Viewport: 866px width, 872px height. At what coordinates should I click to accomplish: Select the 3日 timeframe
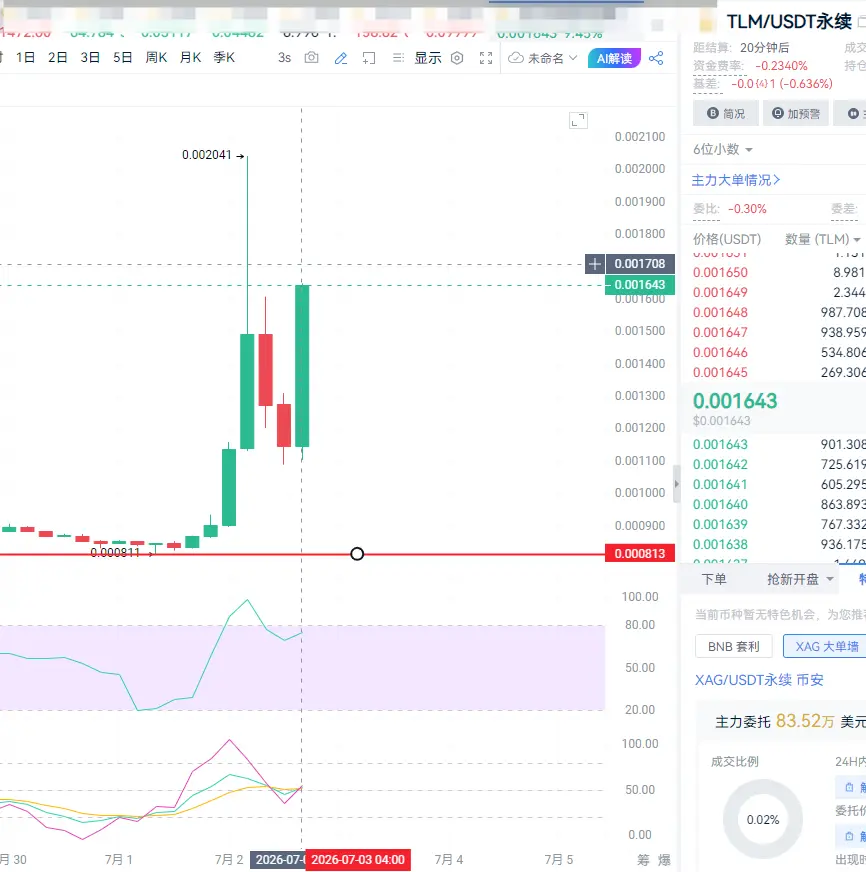coord(90,57)
